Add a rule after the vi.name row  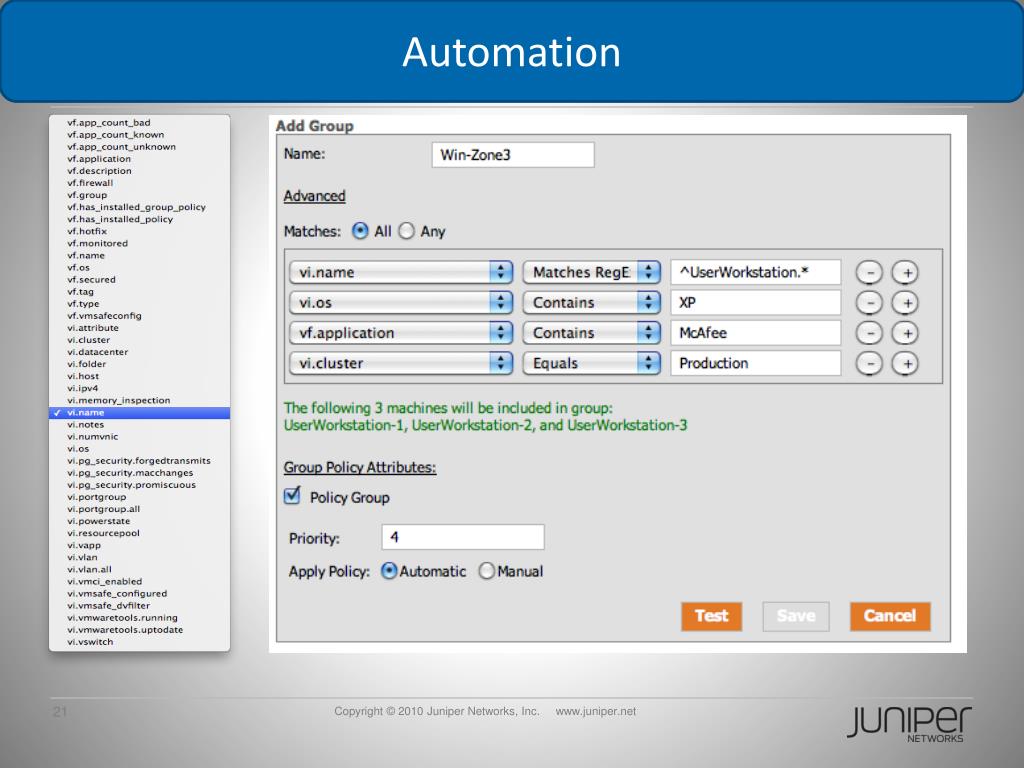pos(904,272)
